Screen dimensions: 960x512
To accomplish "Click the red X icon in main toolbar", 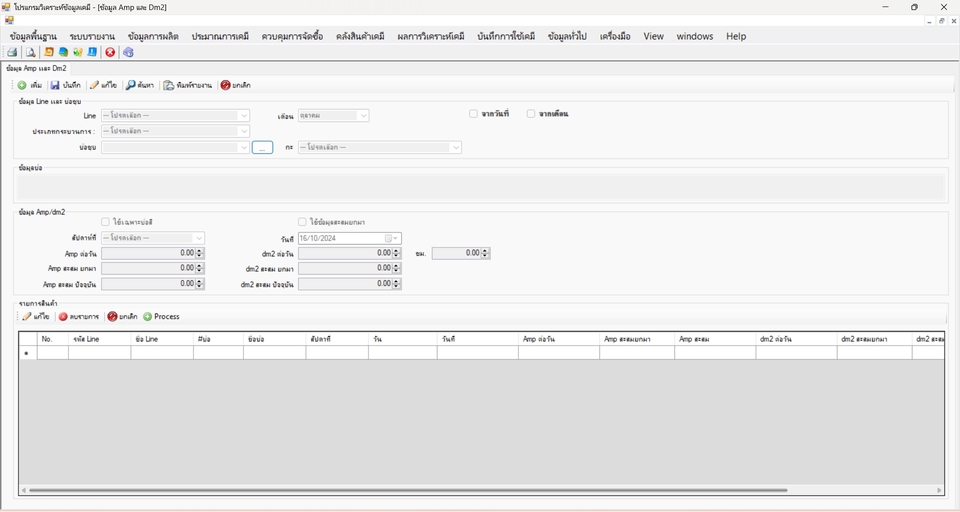I will coord(110,52).
